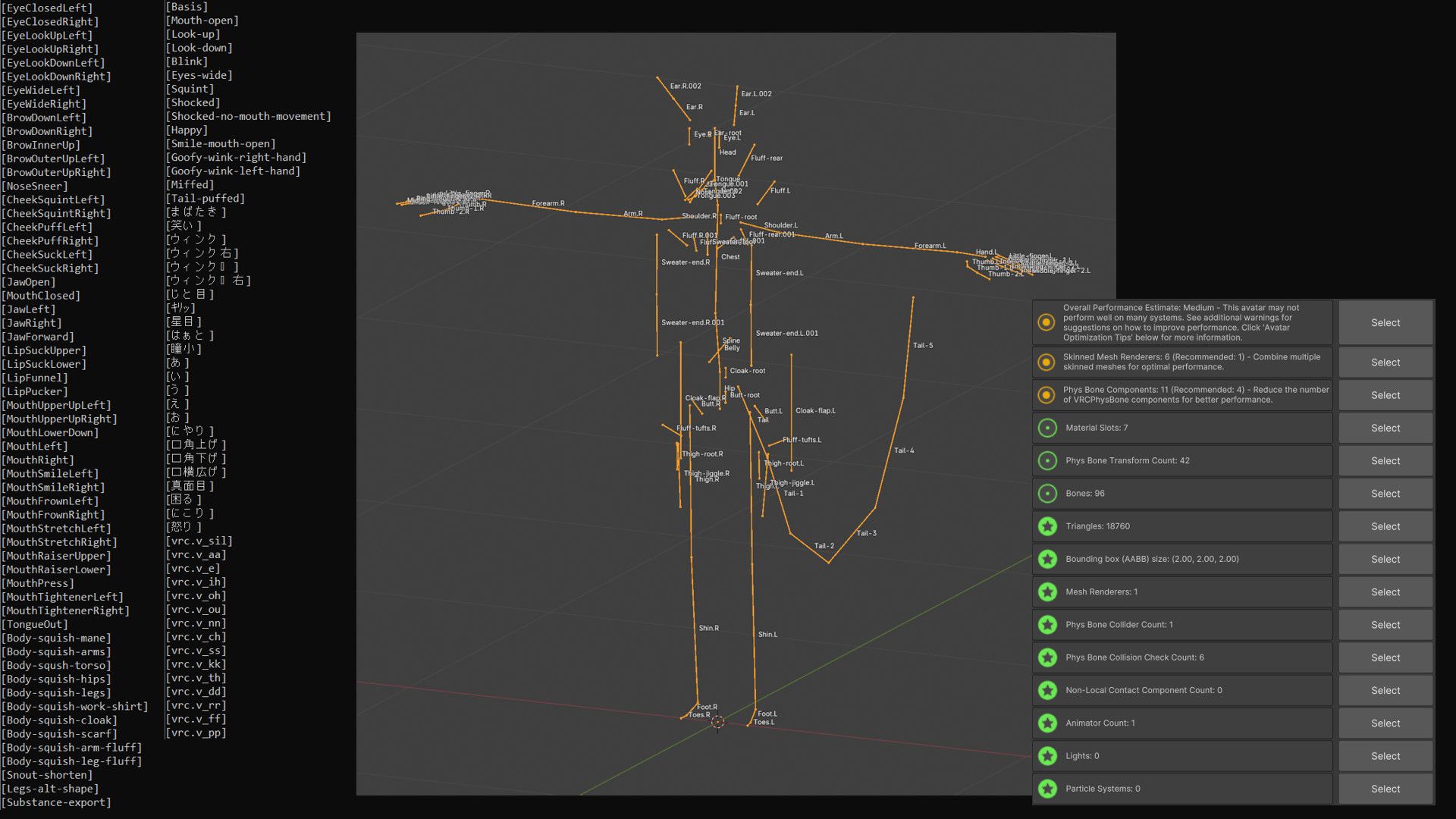Click Select for Phys Bone Collider Count
Screen dimensions: 1456x819
tap(1385, 625)
